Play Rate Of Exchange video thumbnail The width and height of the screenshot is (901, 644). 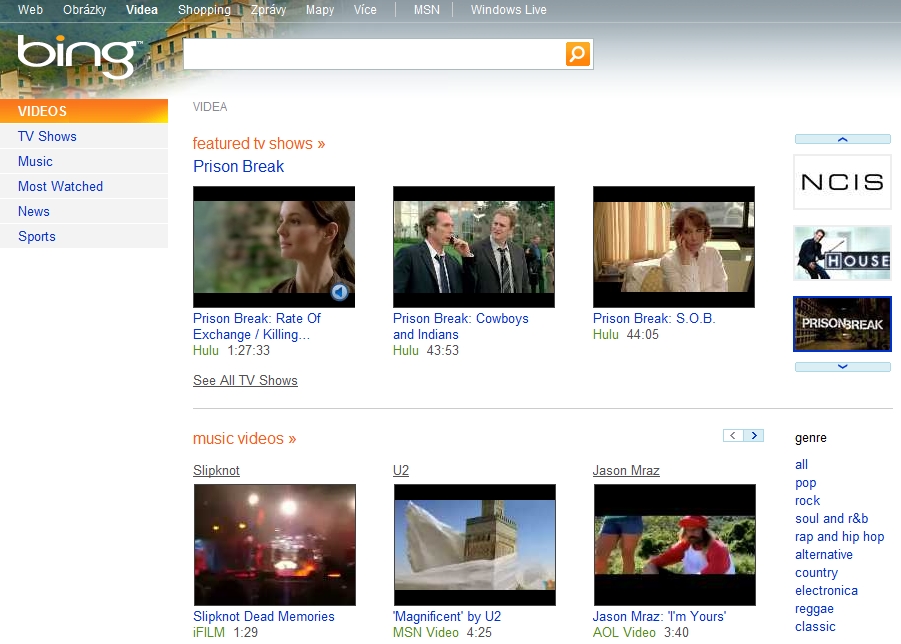tap(274, 247)
